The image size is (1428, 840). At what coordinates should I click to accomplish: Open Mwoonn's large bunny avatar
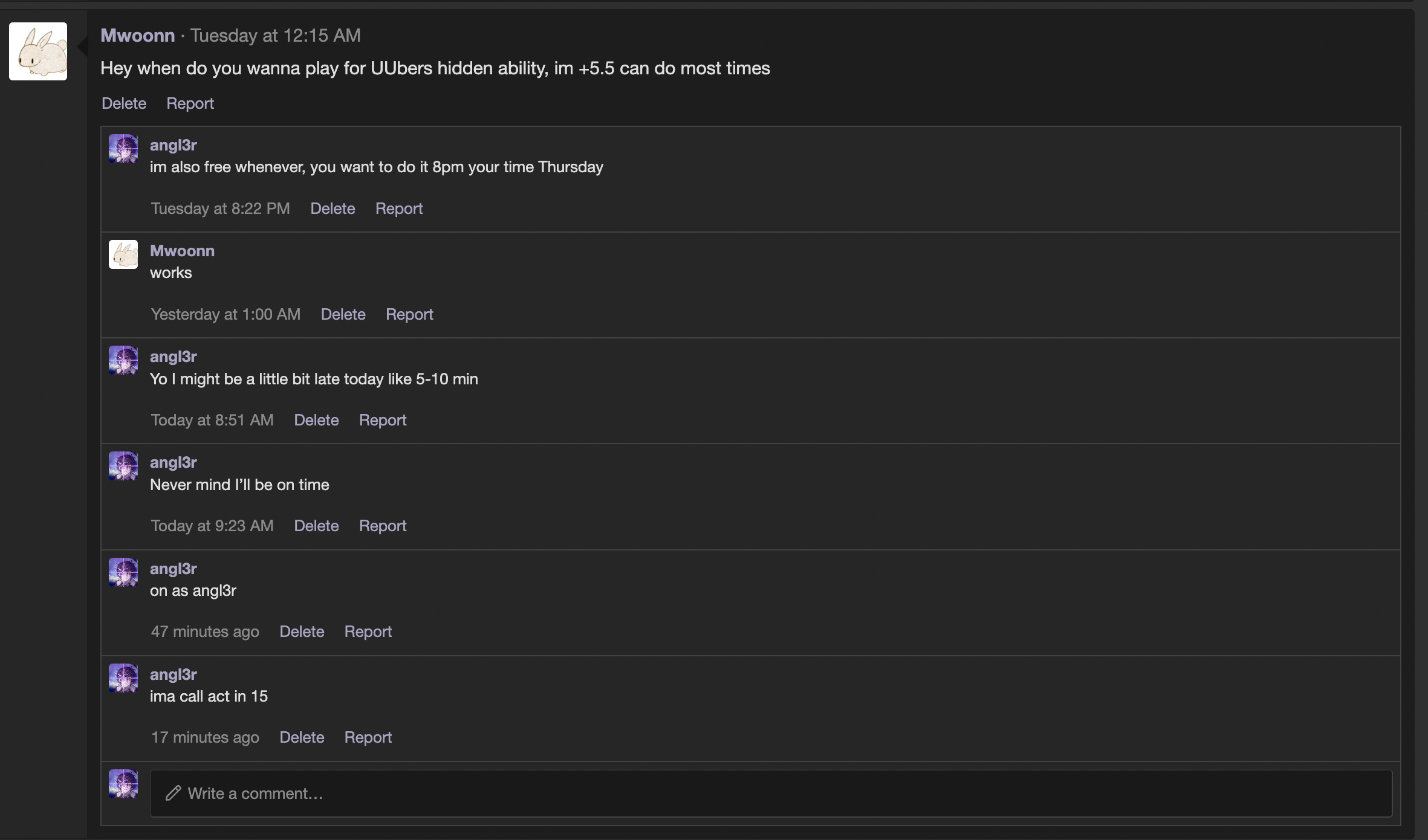38,51
